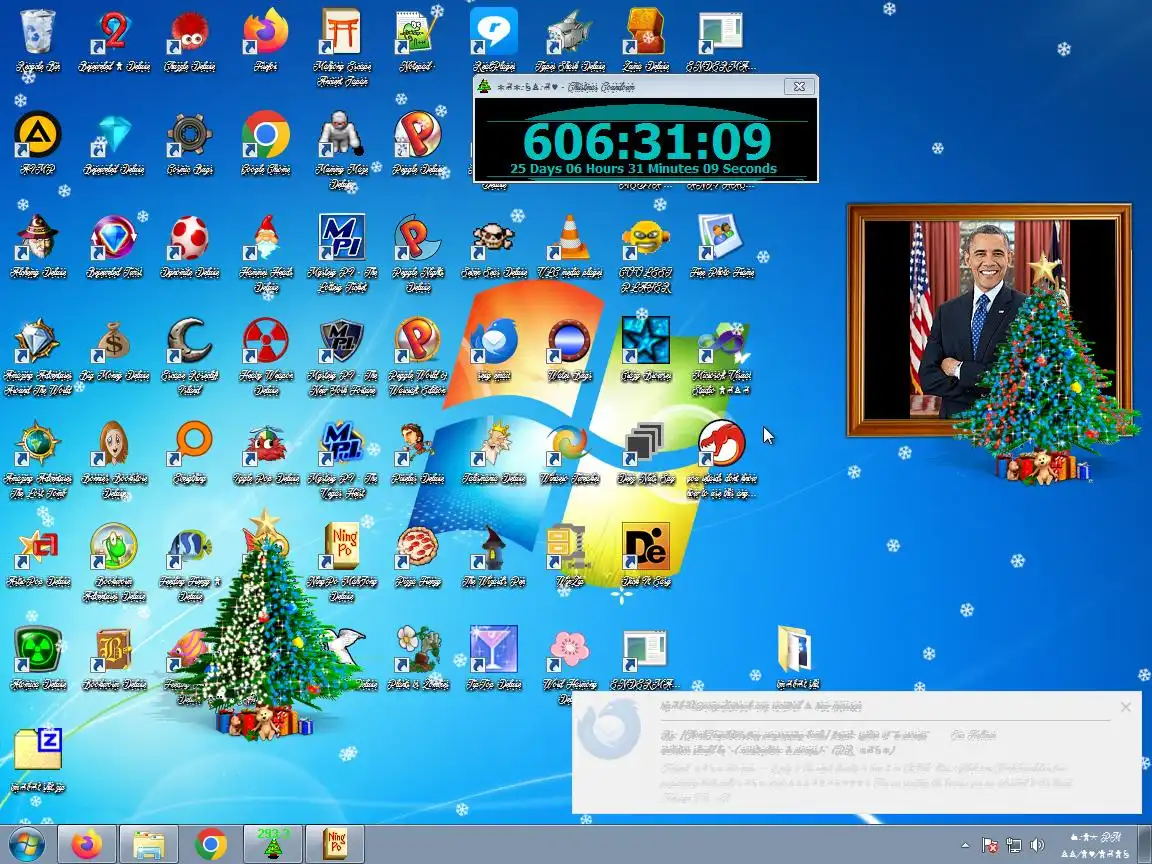Open Peggle Deluxe shortcut in second row

coord(417,135)
